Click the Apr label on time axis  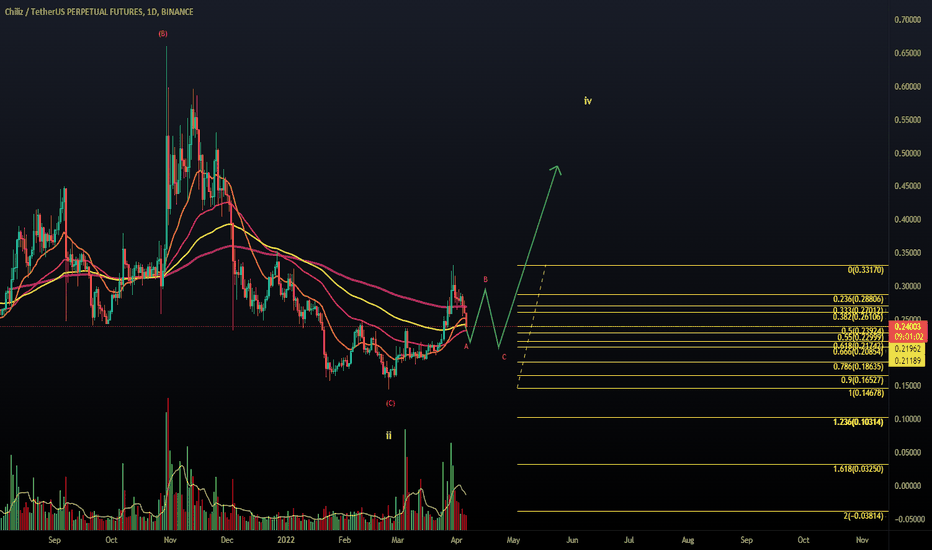click(456, 540)
